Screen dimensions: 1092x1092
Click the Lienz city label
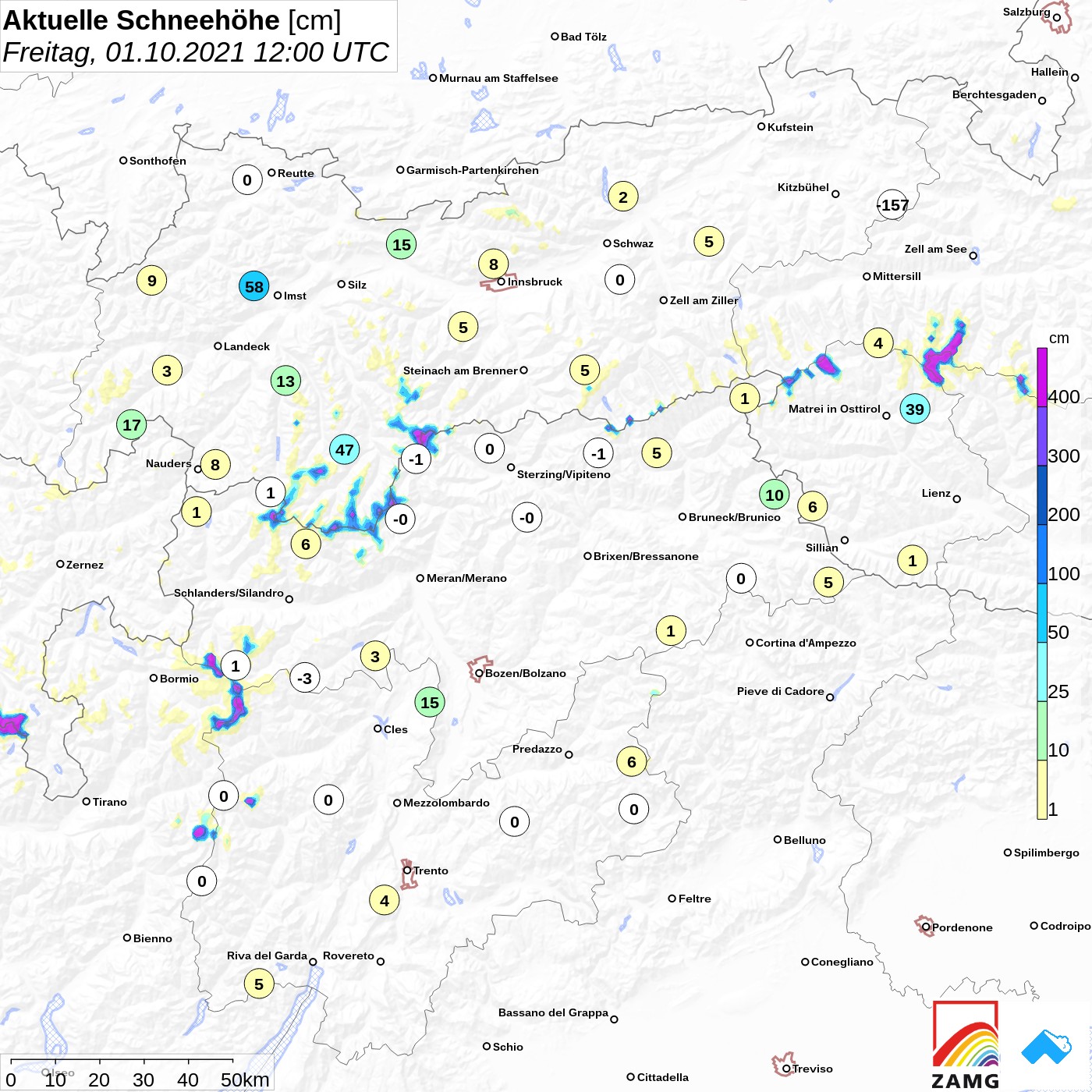point(936,493)
